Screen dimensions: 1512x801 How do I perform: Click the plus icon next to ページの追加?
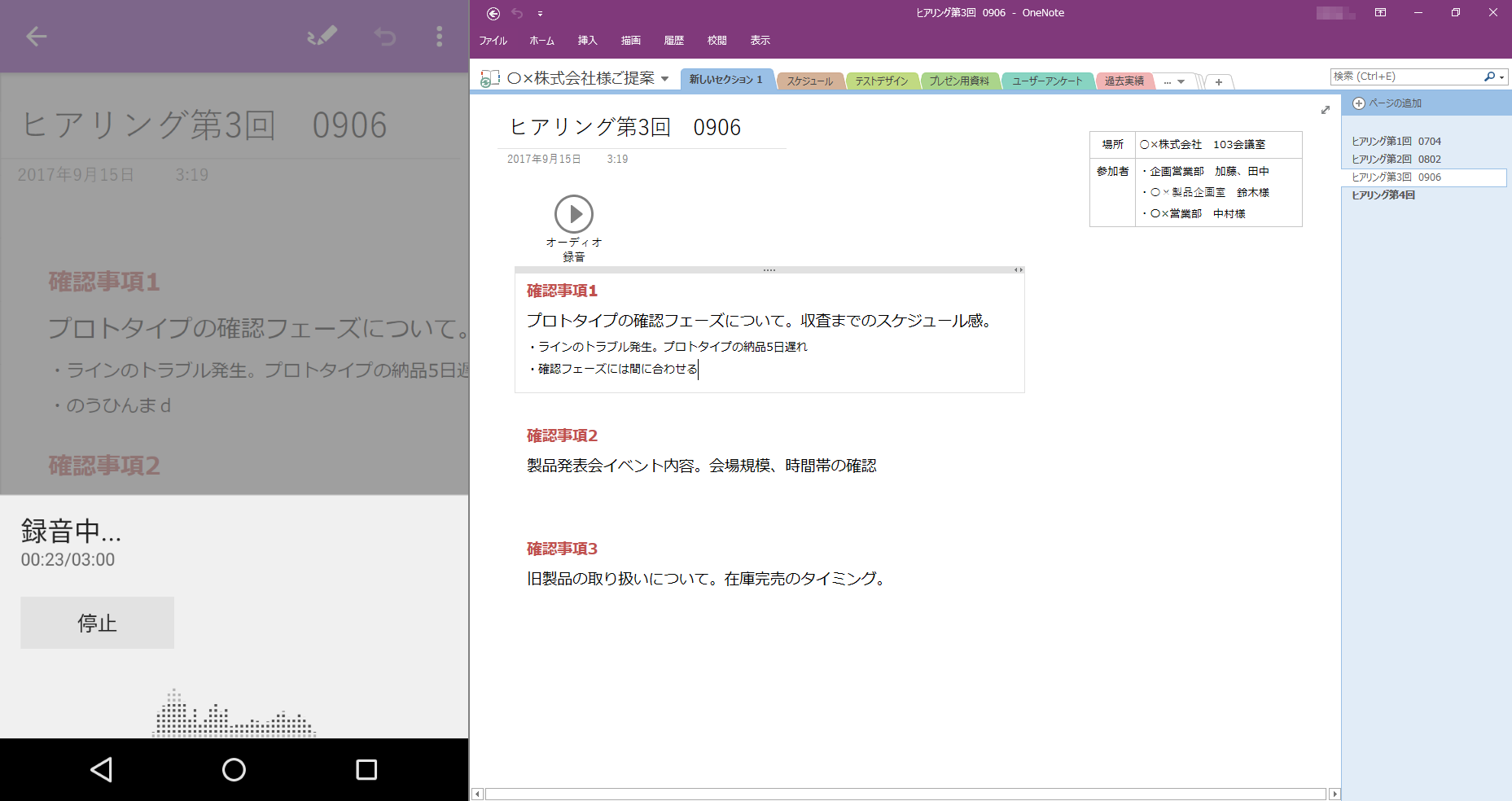pyautogui.click(x=1357, y=103)
